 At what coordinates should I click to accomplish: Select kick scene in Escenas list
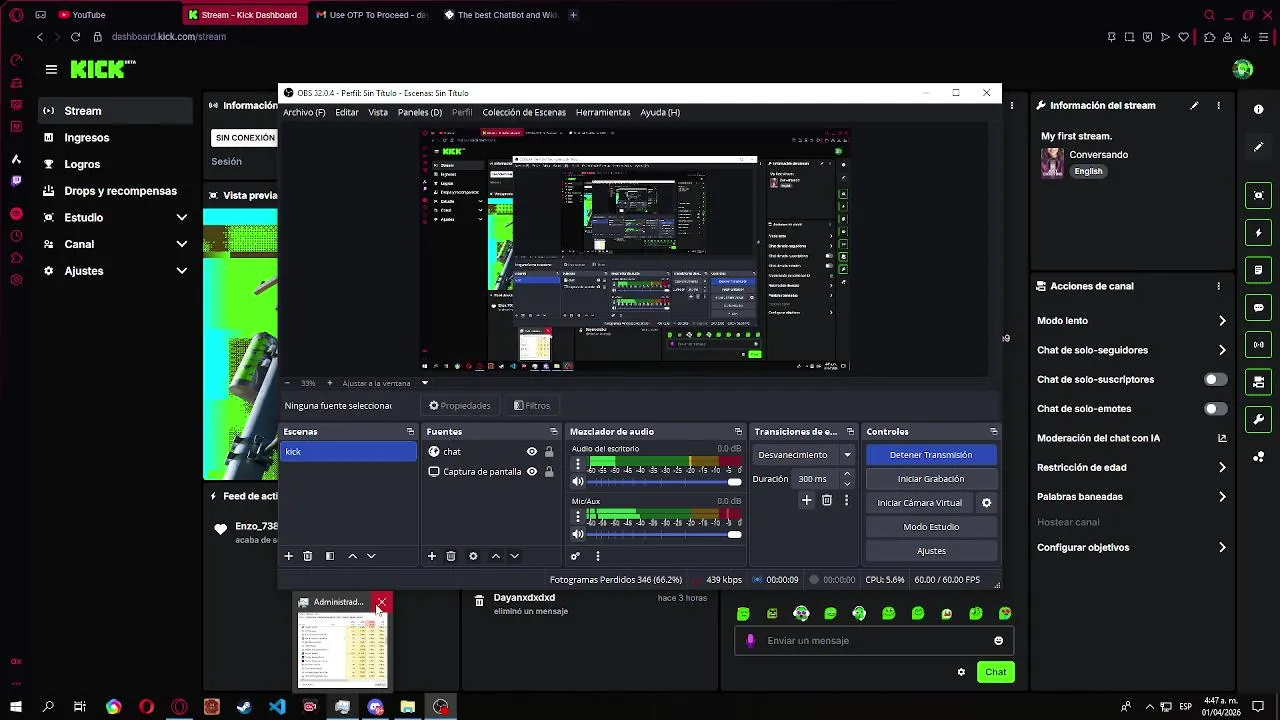coord(348,452)
